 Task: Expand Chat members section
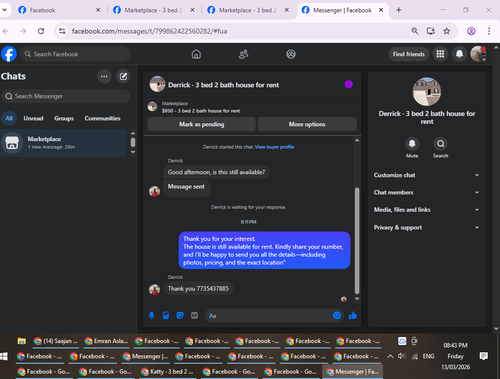point(426,192)
